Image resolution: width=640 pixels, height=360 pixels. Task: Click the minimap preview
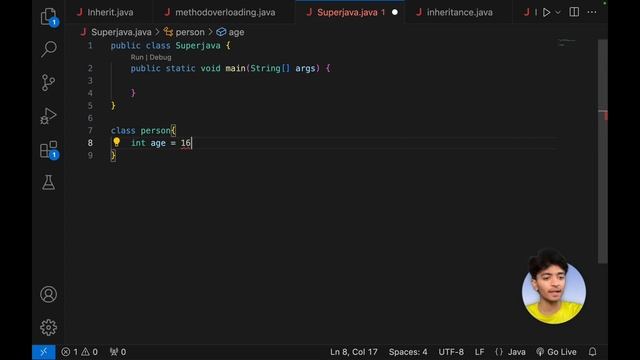coord(567,42)
